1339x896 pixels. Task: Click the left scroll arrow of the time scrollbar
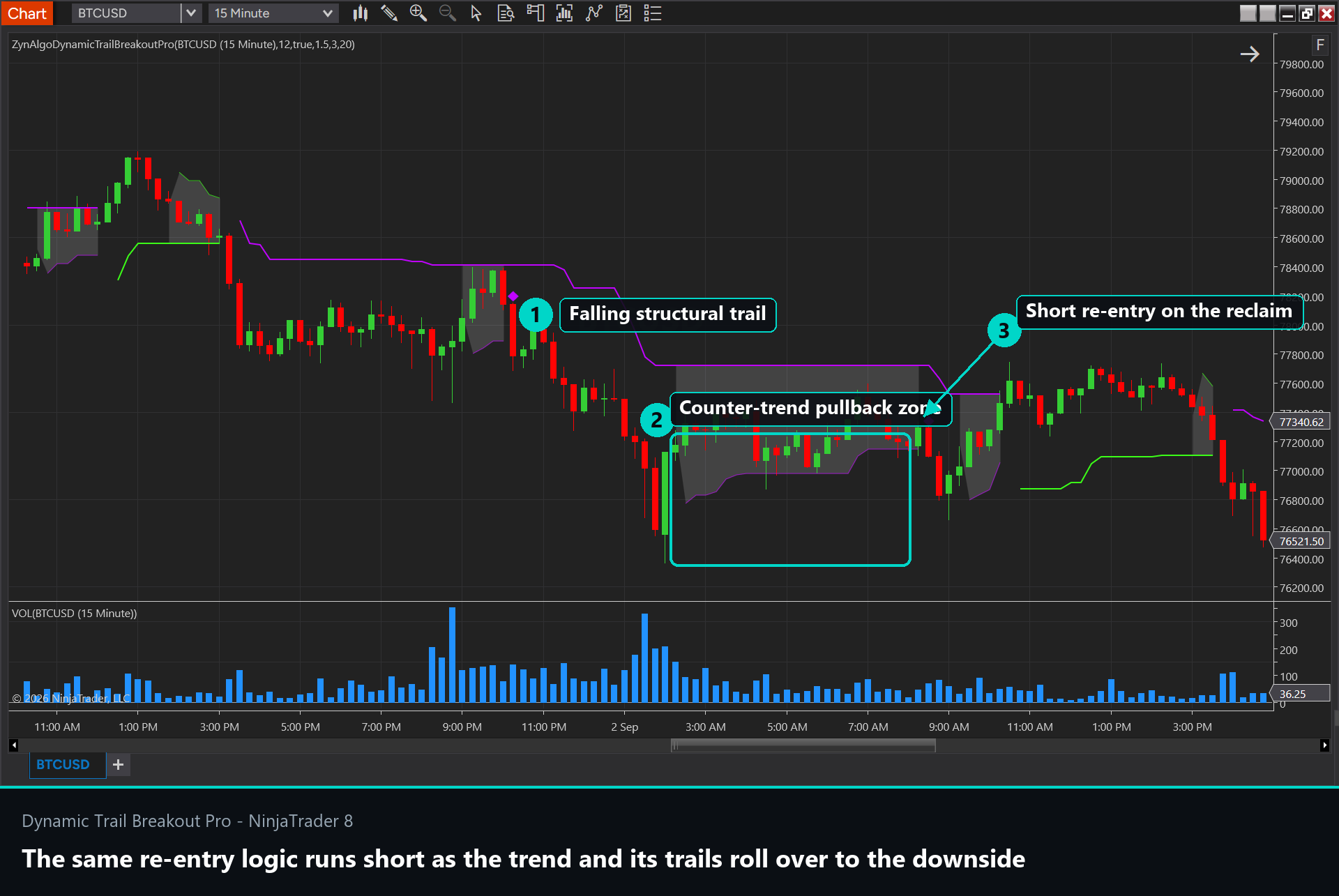tap(13, 745)
